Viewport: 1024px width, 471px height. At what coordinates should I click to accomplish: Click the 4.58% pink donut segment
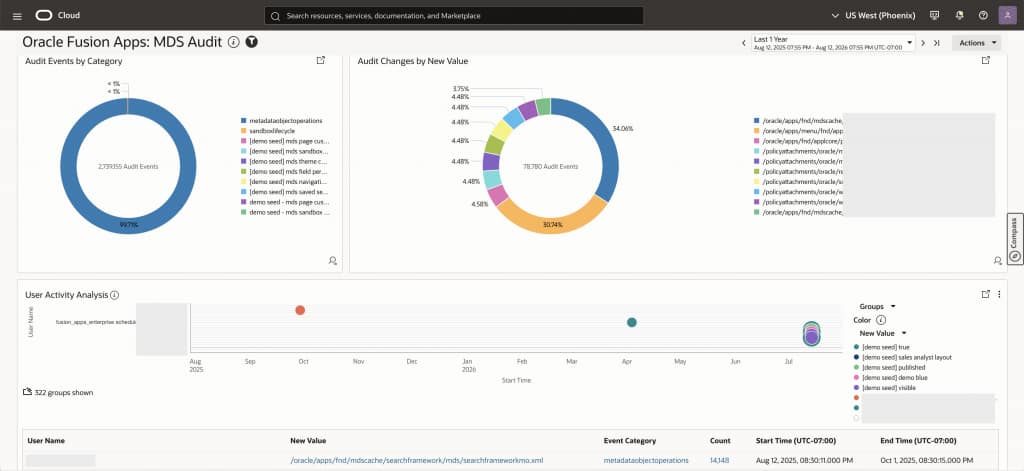(x=498, y=195)
